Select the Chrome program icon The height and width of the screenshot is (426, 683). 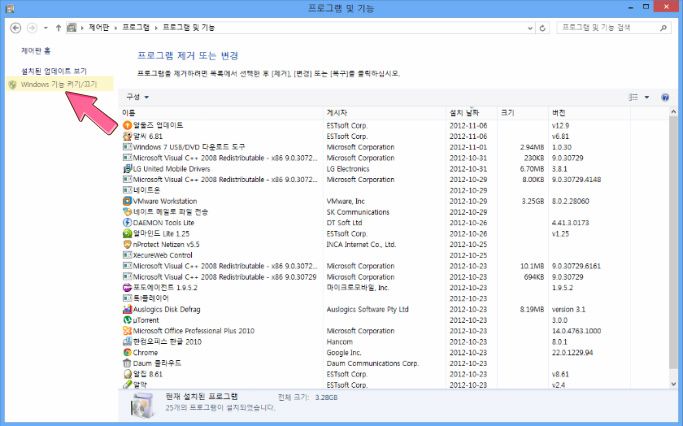127,352
